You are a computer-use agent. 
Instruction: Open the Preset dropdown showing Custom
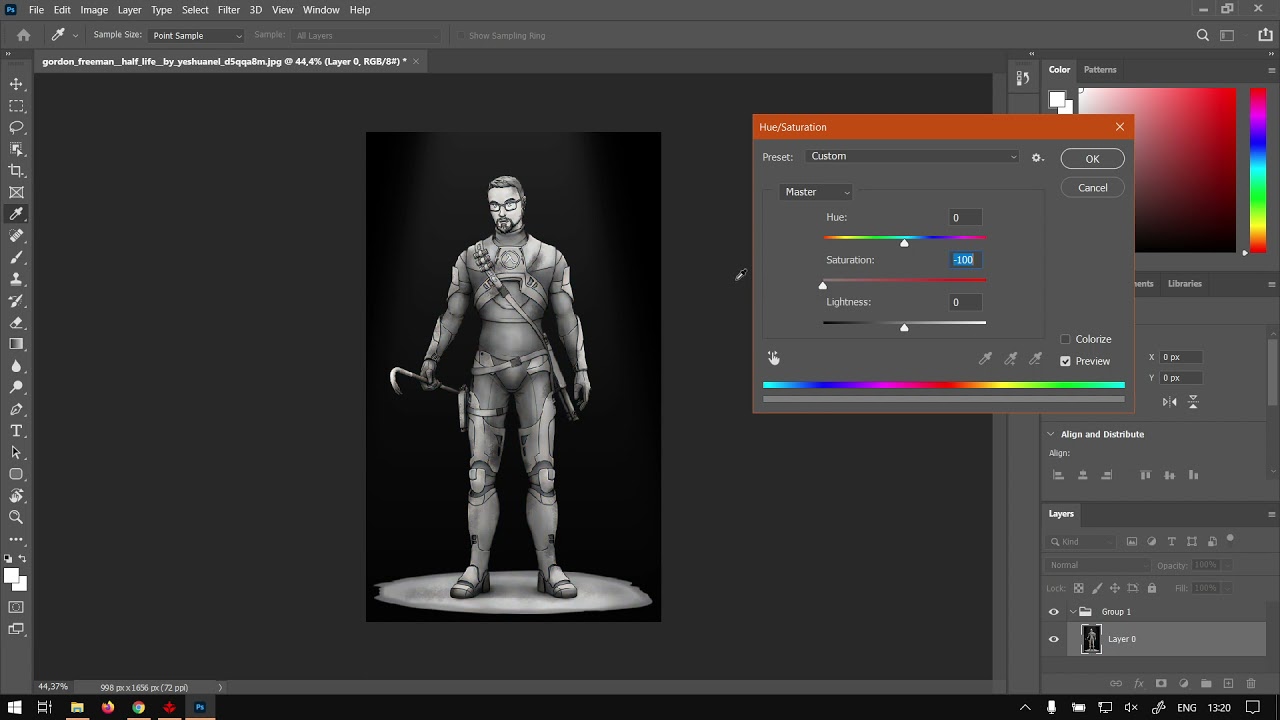[x=912, y=157]
